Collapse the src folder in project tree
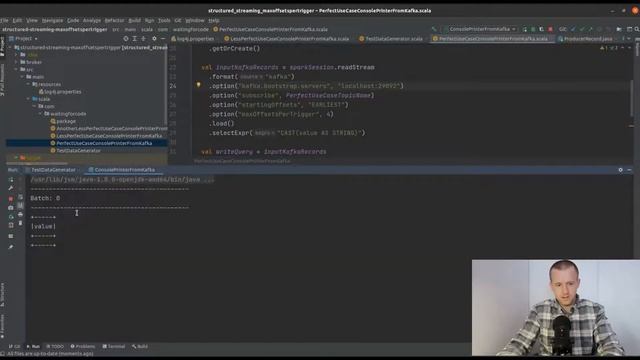This screenshot has width=640, height=360. click(x=16, y=69)
